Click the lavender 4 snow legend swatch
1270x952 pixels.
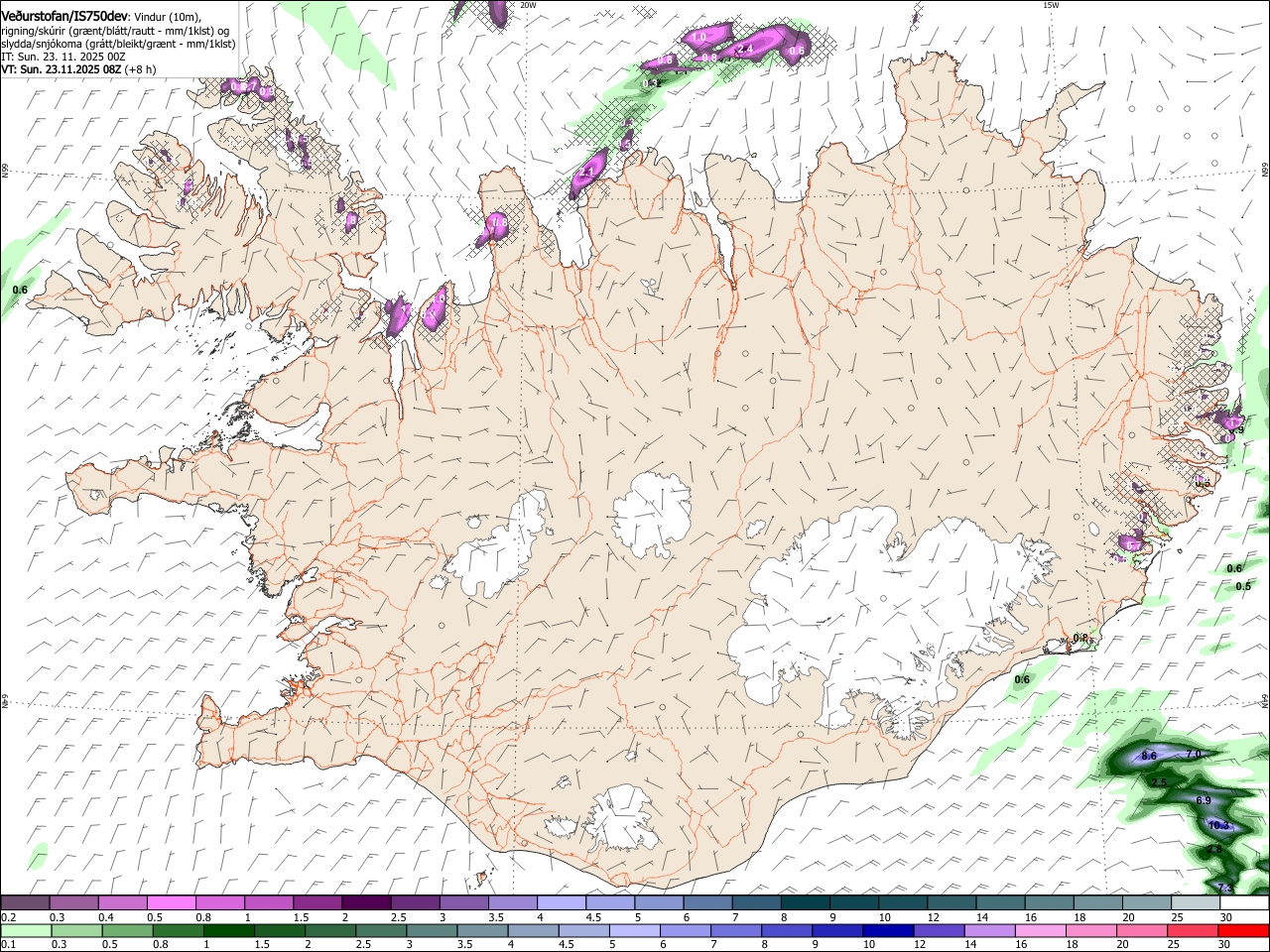click(x=562, y=902)
